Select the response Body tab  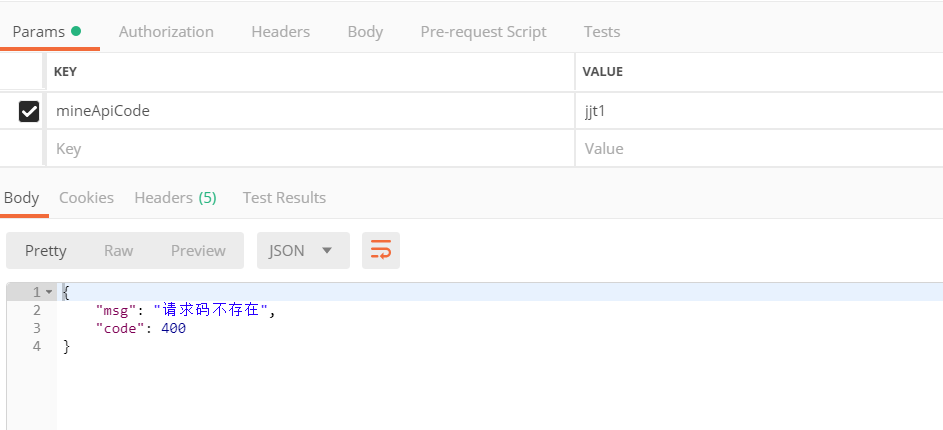point(22,198)
